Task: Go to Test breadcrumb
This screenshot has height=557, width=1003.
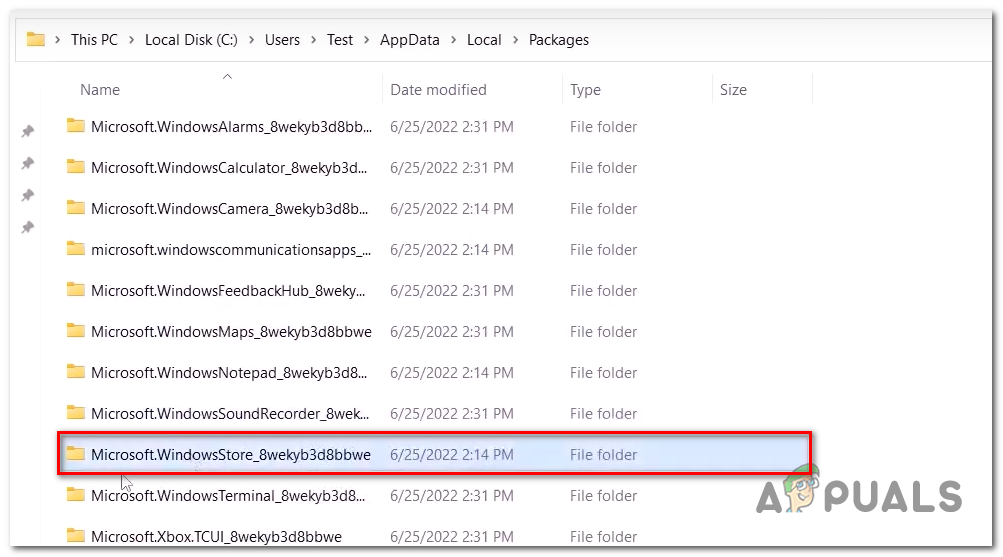Action: (x=340, y=40)
